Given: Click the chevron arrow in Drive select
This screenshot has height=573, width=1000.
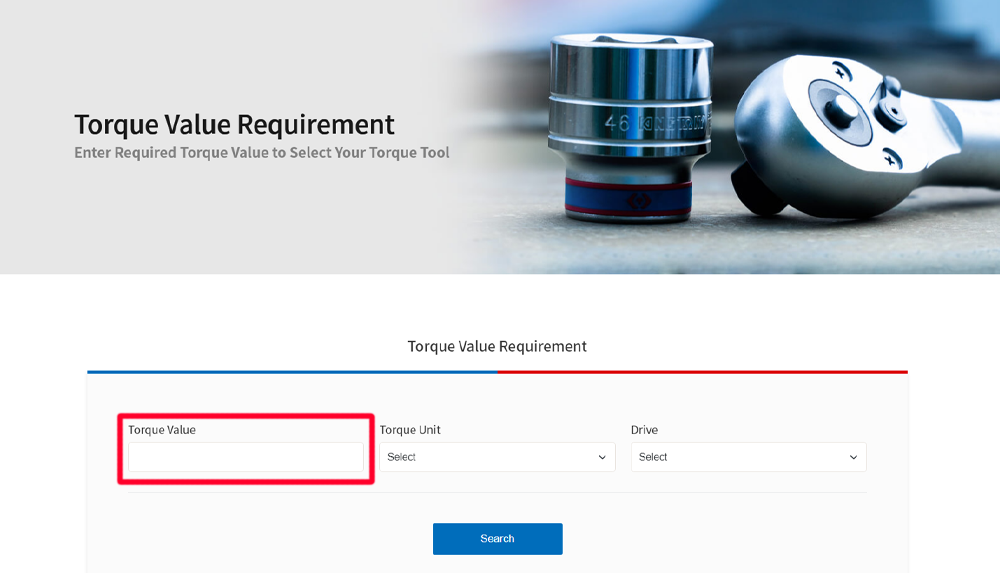Looking at the screenshot, I should tap(853, 457).
